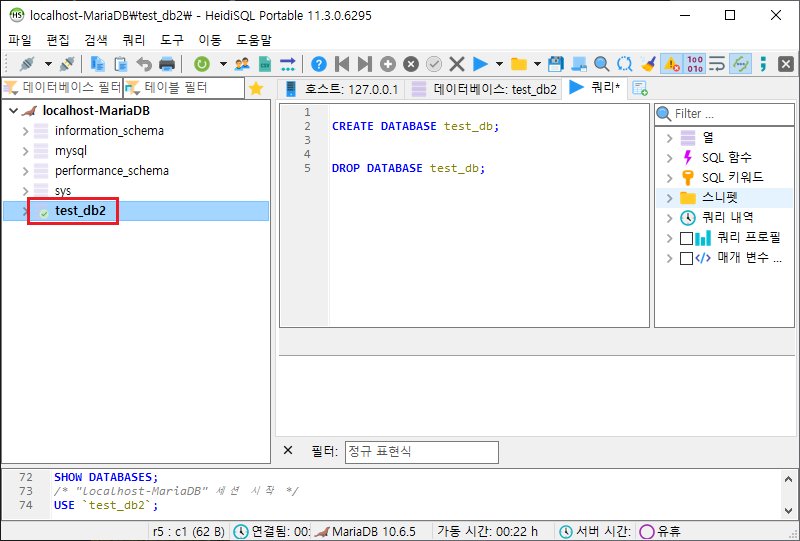
Task: Open the refresh options dropdown arrow
Action: click(x=223, y=64)
